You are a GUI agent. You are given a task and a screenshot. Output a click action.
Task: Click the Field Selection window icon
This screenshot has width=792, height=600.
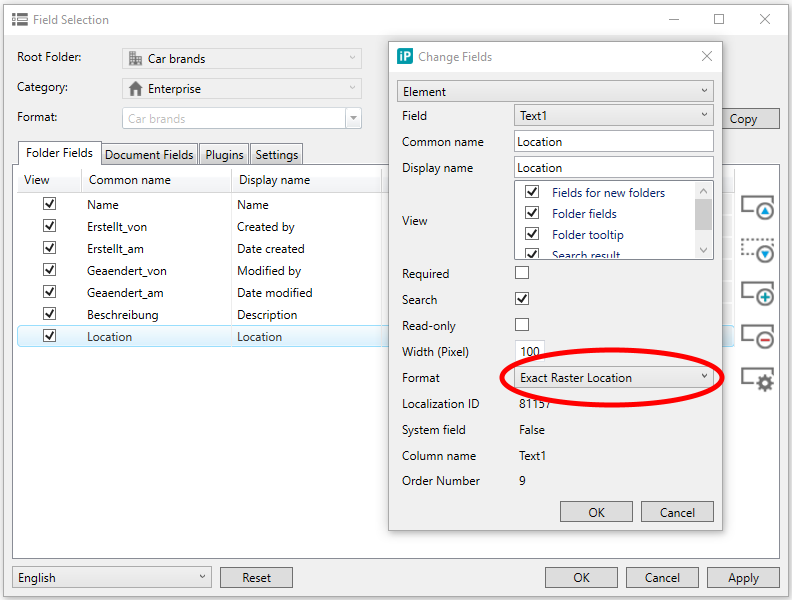(x=20, y=19)
